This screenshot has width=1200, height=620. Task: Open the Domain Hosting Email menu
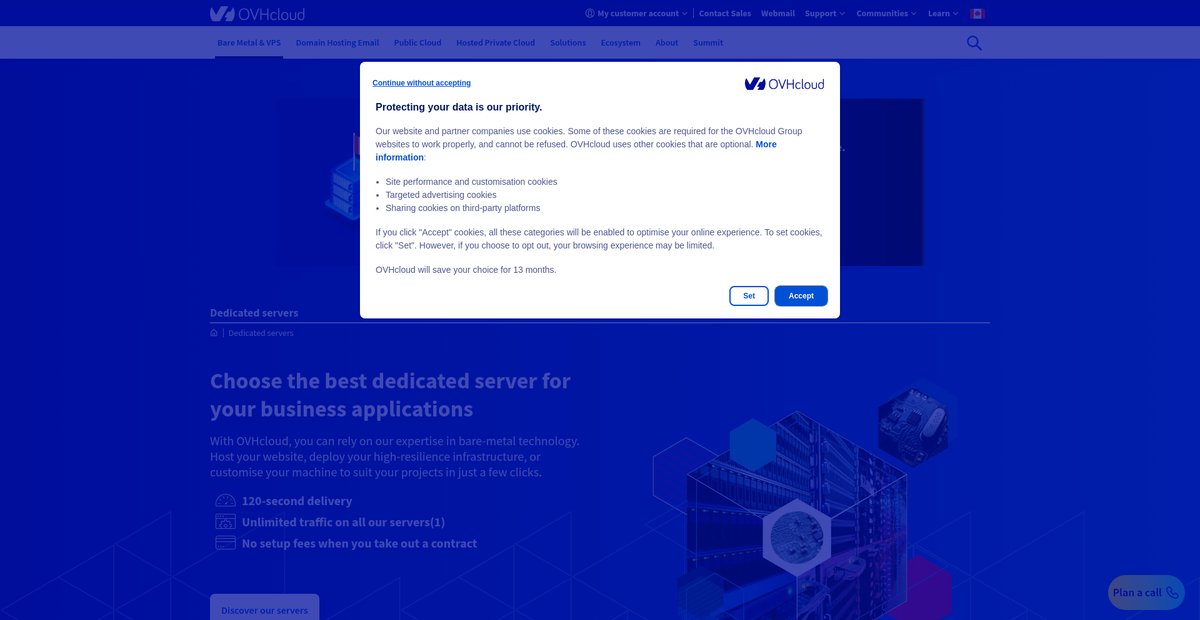[x=337, y=43]
